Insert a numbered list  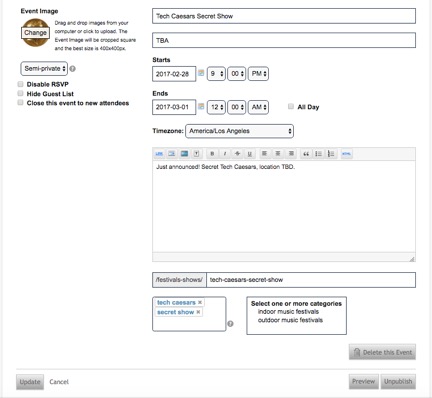[331, 154]
